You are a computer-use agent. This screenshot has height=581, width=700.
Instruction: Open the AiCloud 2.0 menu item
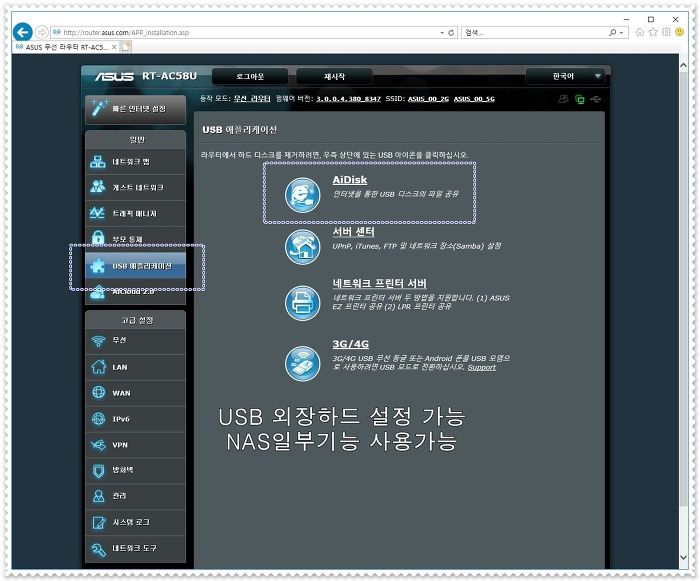135,292
